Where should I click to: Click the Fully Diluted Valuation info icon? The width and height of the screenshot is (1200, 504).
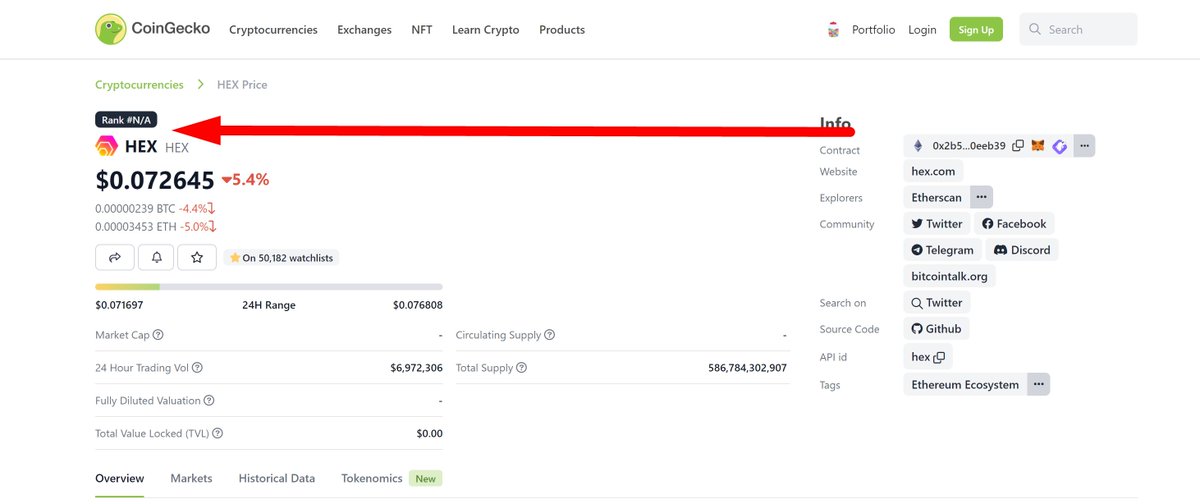(x=209, y=401)
